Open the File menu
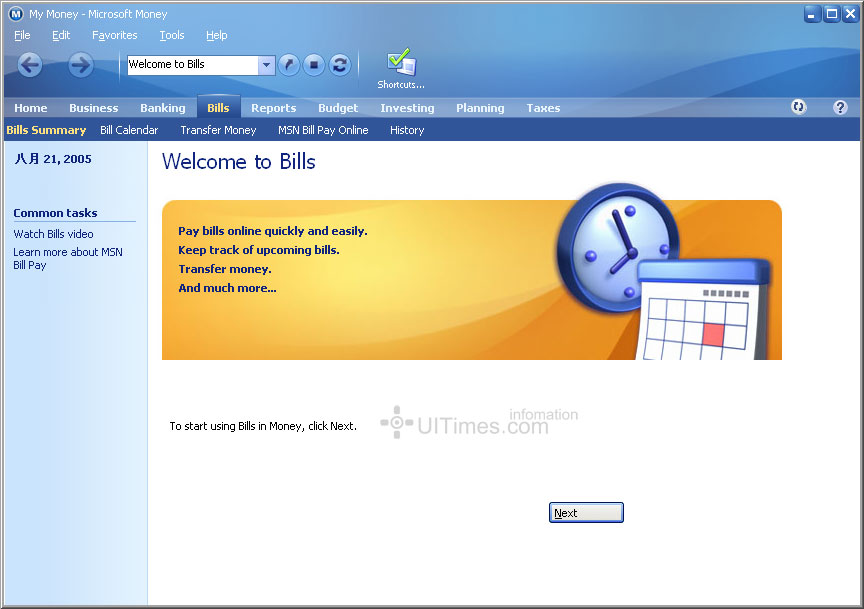This screenshot has height=609, width=864. click(x=22, y=35)
